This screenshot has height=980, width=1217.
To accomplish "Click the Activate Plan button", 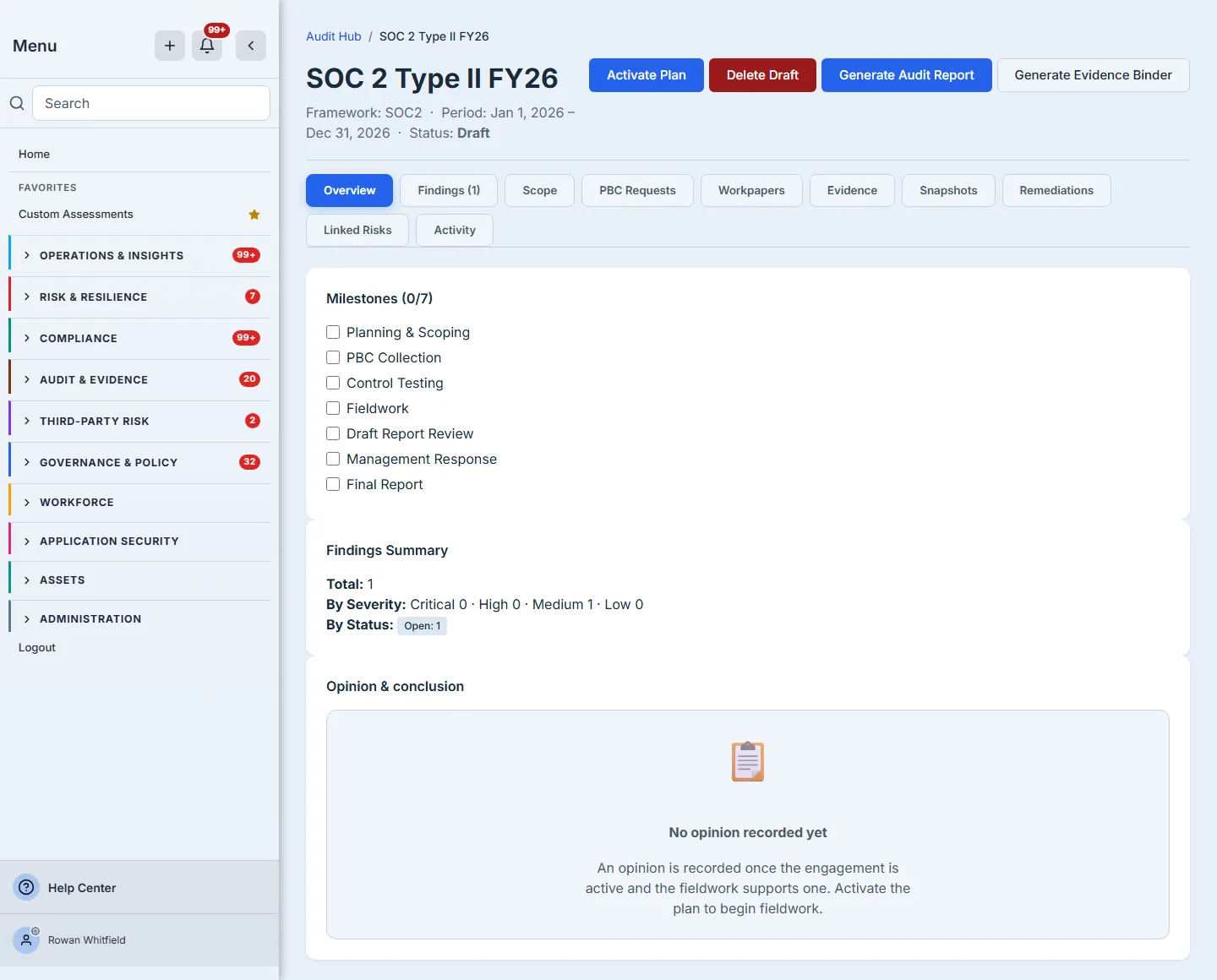I will (647, 75).
